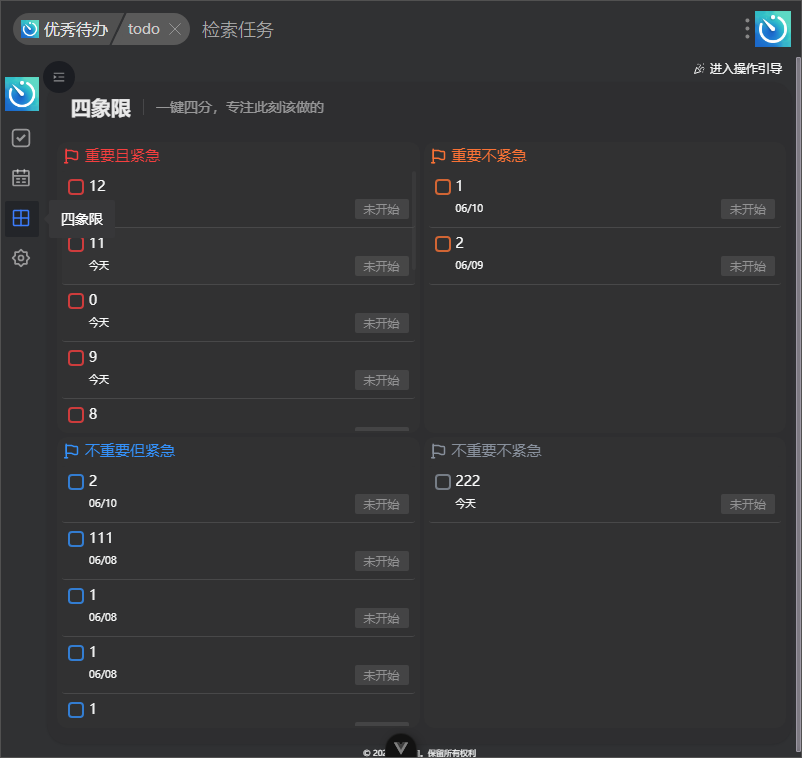The height and width of the screenshot is (758, 802).
Task: Open the 未开始 status for task 9
Action: click(382, 380)
